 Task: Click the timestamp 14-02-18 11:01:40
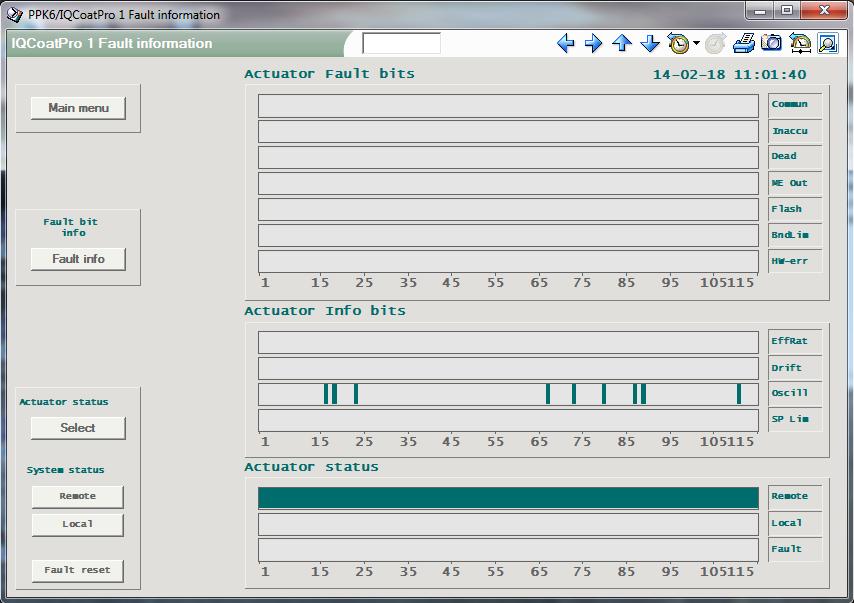pyautogui.click(x=729, y=75)
